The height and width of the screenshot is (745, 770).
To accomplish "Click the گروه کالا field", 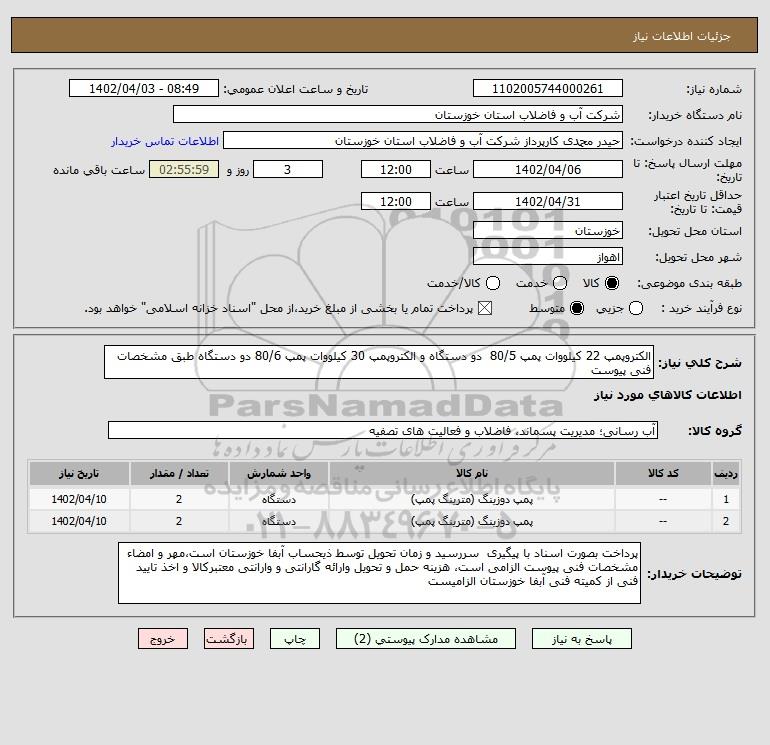I will [383, 431].
